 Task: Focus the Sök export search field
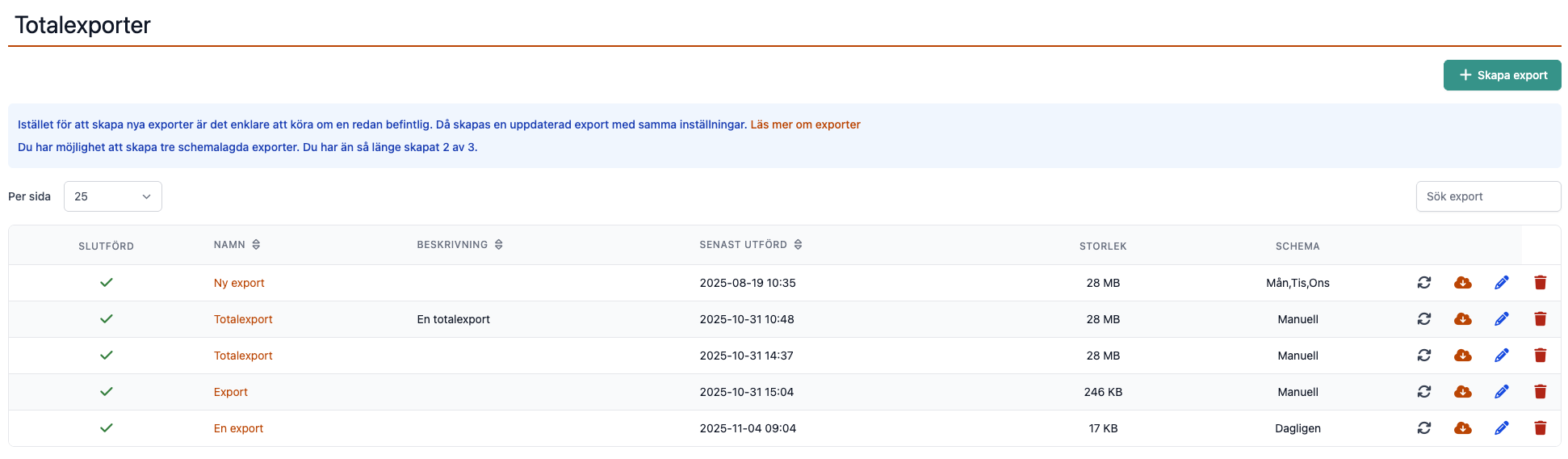(1488, 196)
